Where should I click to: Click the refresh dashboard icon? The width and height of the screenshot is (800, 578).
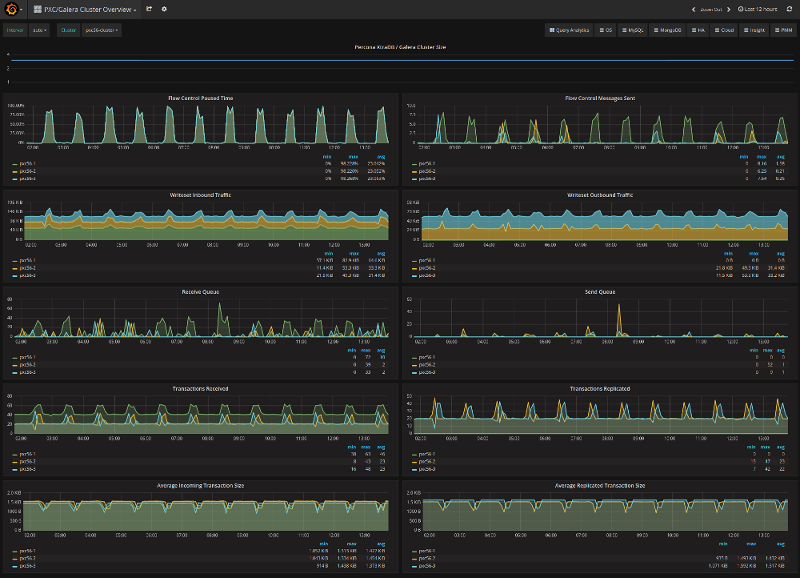[x=788, y=9]
